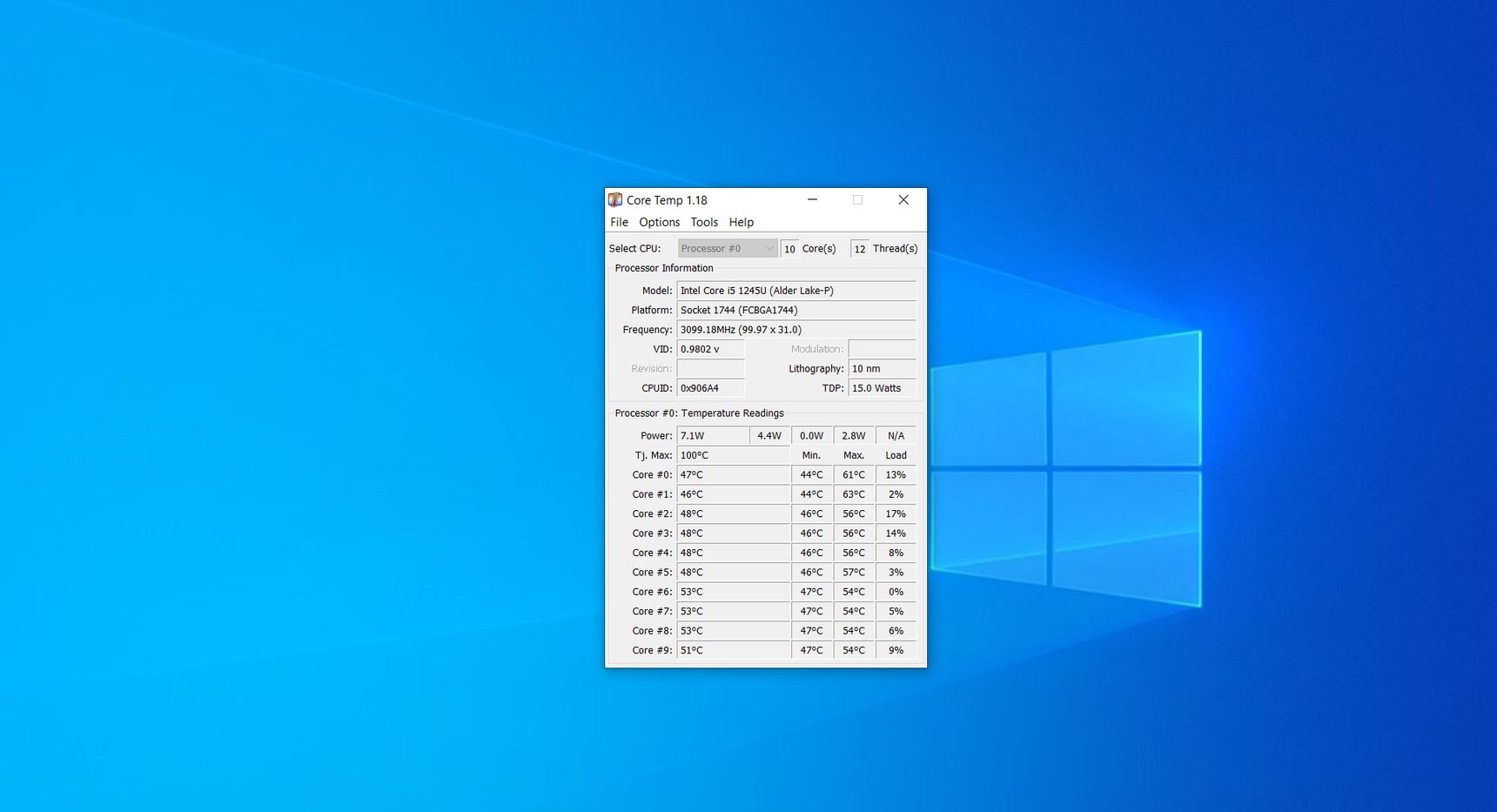Click Core #6 current temperature 53°C

click(734, 592)
